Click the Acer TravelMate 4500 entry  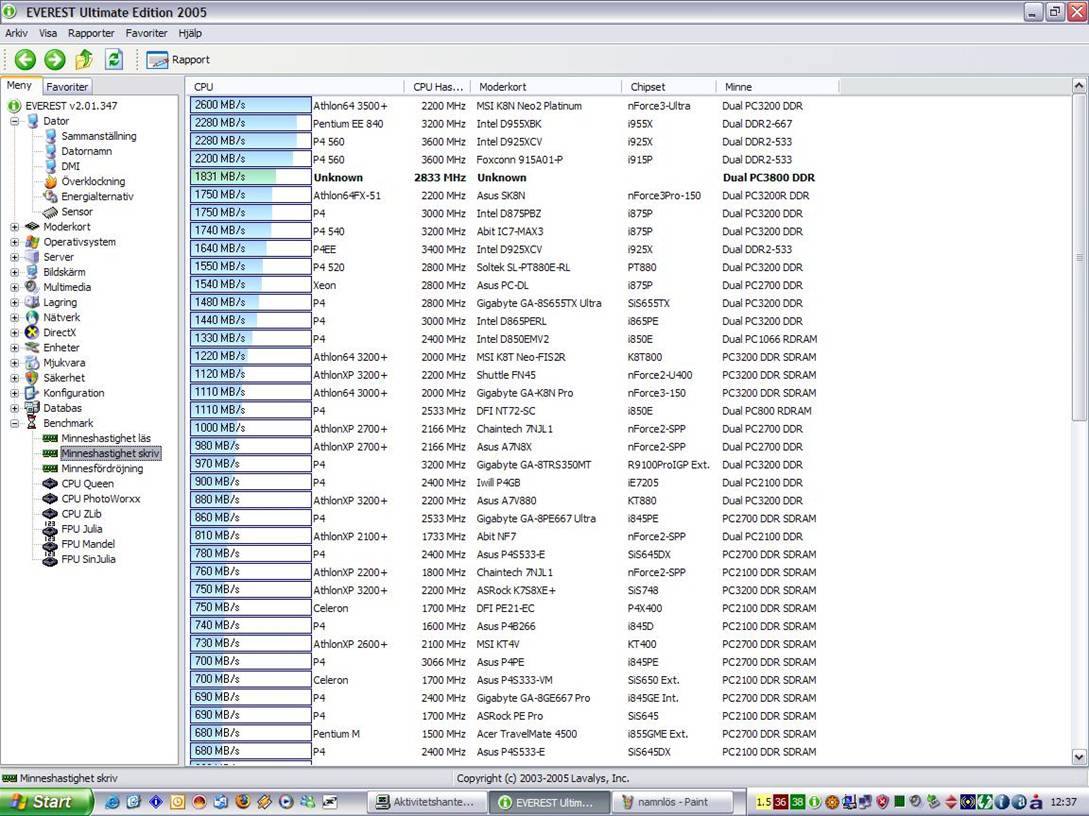point(526,733)
